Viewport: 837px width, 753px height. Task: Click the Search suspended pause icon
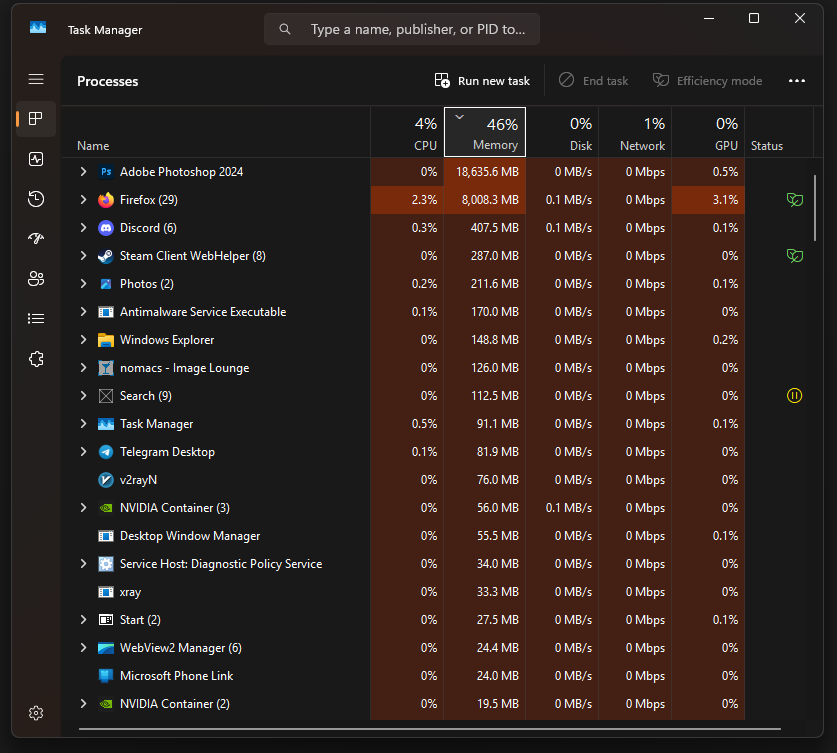(x=794, y=395)
